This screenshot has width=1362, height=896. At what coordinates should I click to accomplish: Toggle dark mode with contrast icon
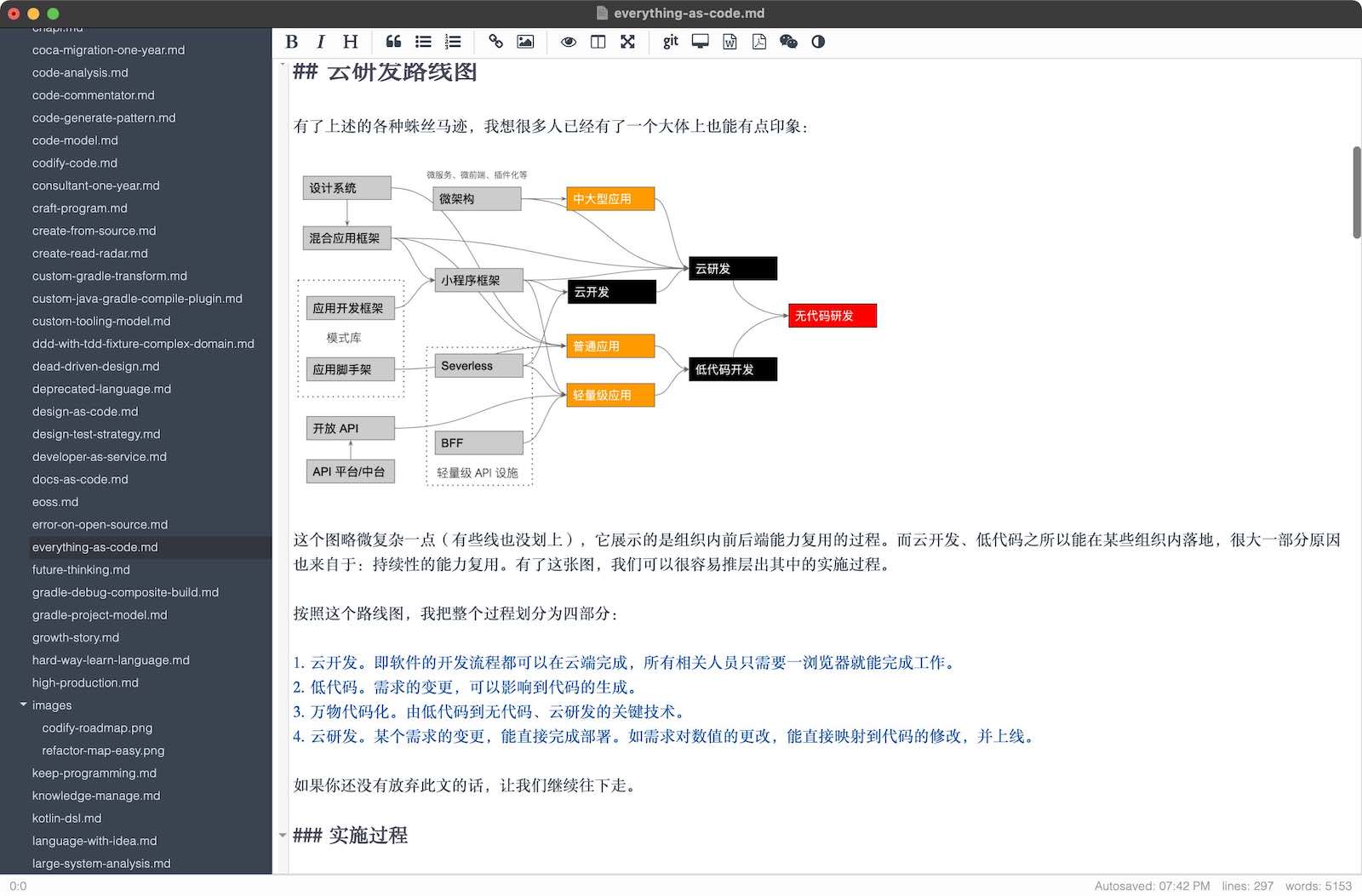point(817,41)
